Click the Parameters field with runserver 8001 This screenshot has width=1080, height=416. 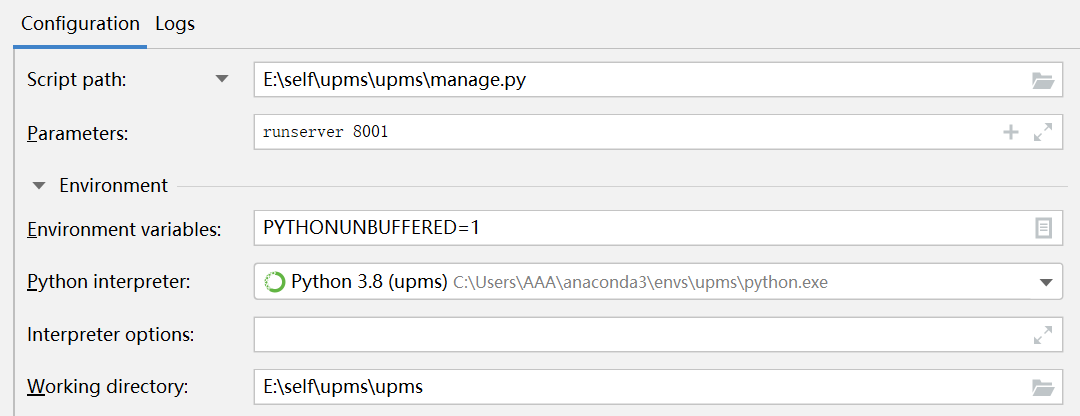pos(620,132)
